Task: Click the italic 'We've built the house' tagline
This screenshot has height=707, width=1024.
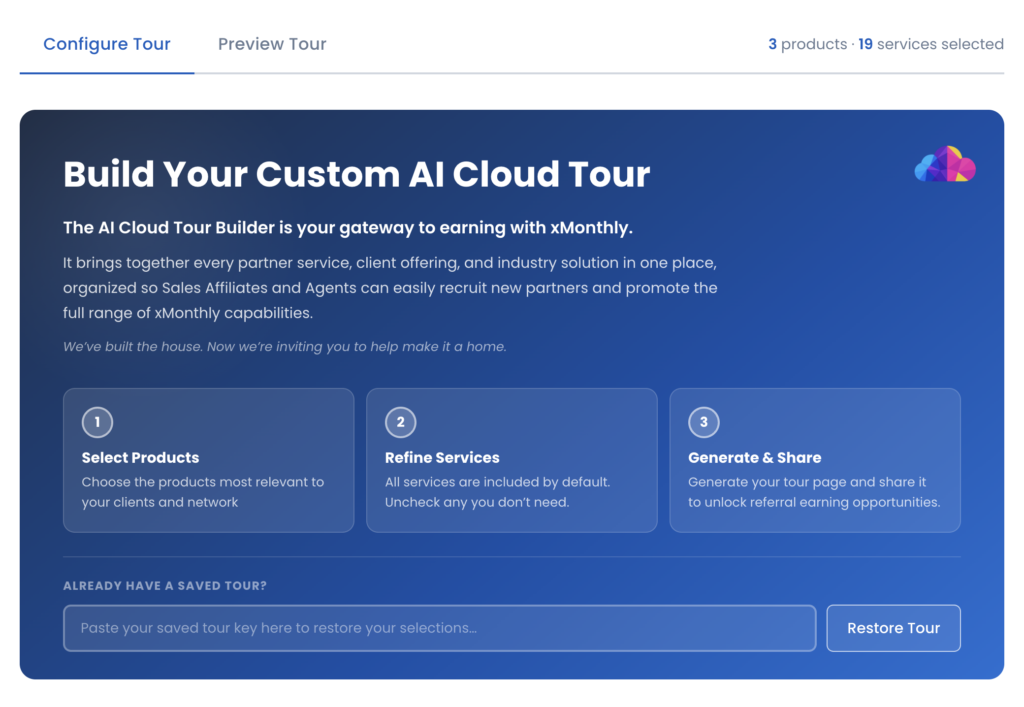Action: 284,347
